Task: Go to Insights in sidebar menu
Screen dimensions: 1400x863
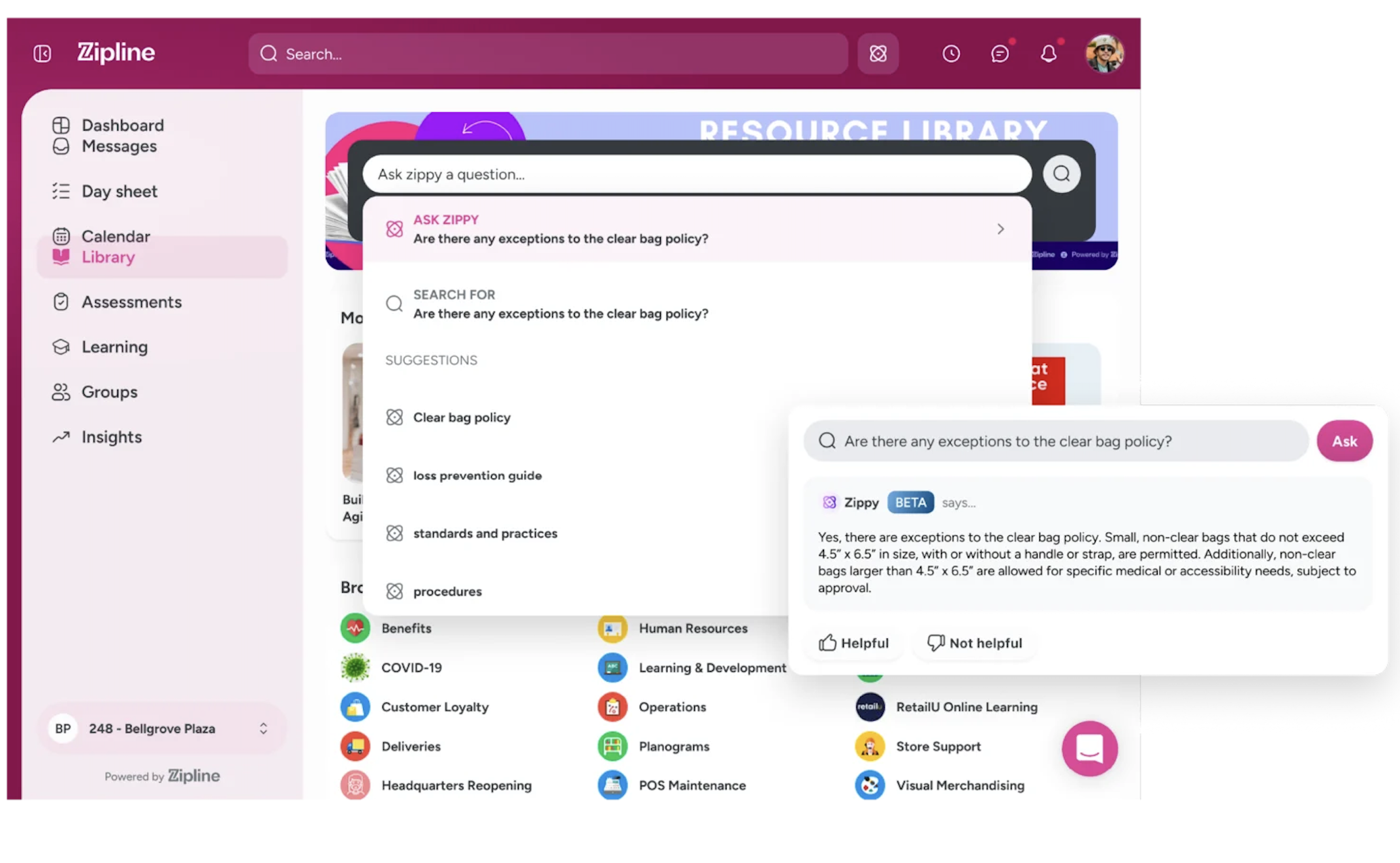Action: coord(111,437)
